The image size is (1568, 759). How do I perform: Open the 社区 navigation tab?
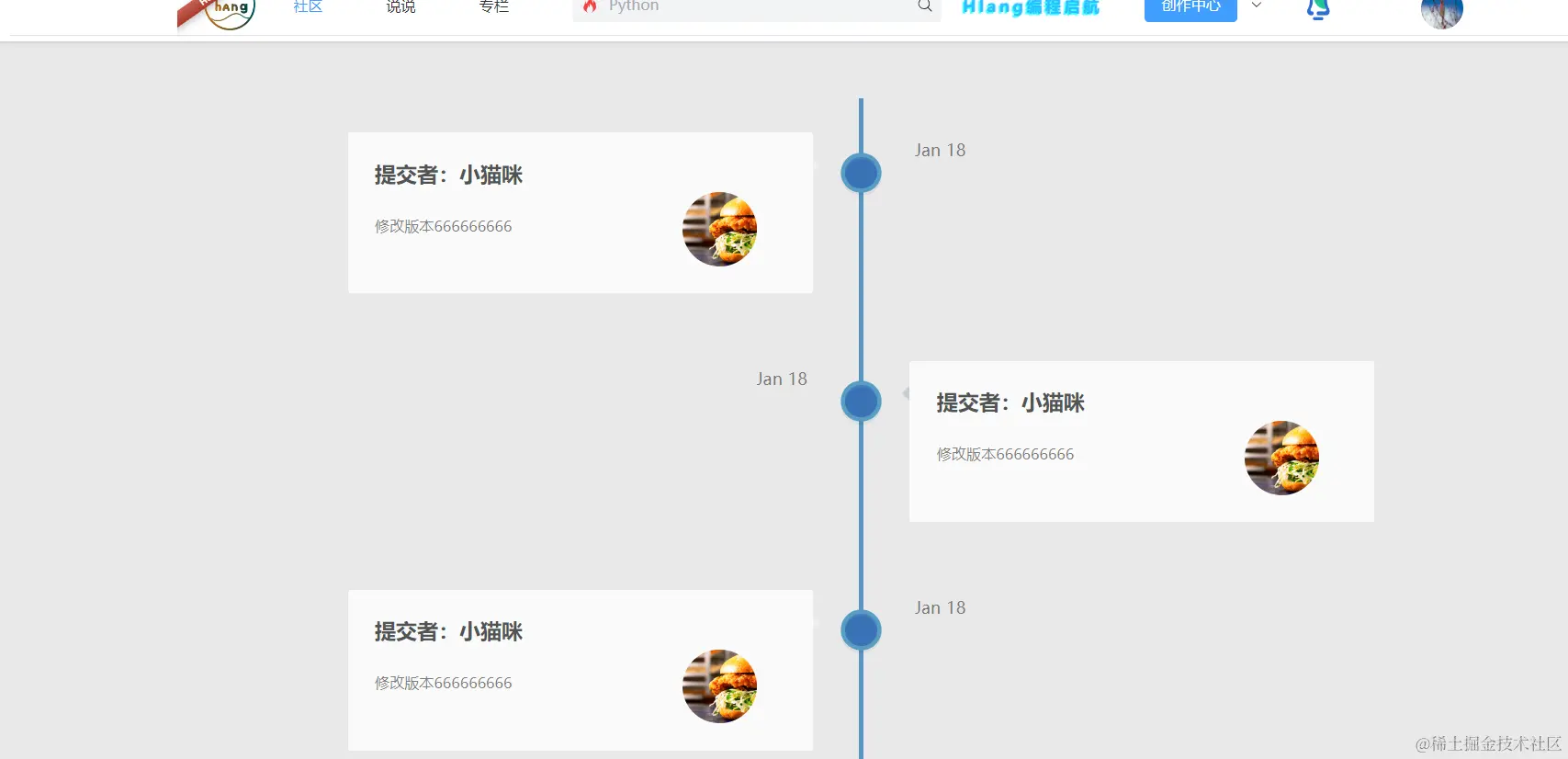[308, 6]
